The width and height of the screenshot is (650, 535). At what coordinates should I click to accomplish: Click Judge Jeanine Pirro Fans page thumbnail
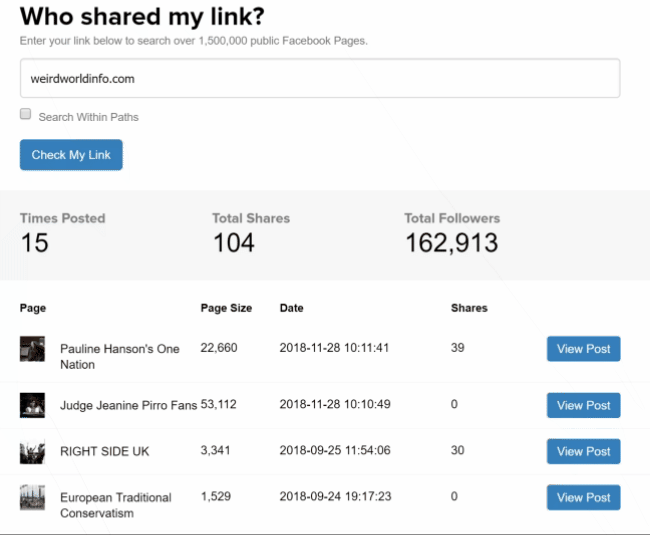point(32,405)
